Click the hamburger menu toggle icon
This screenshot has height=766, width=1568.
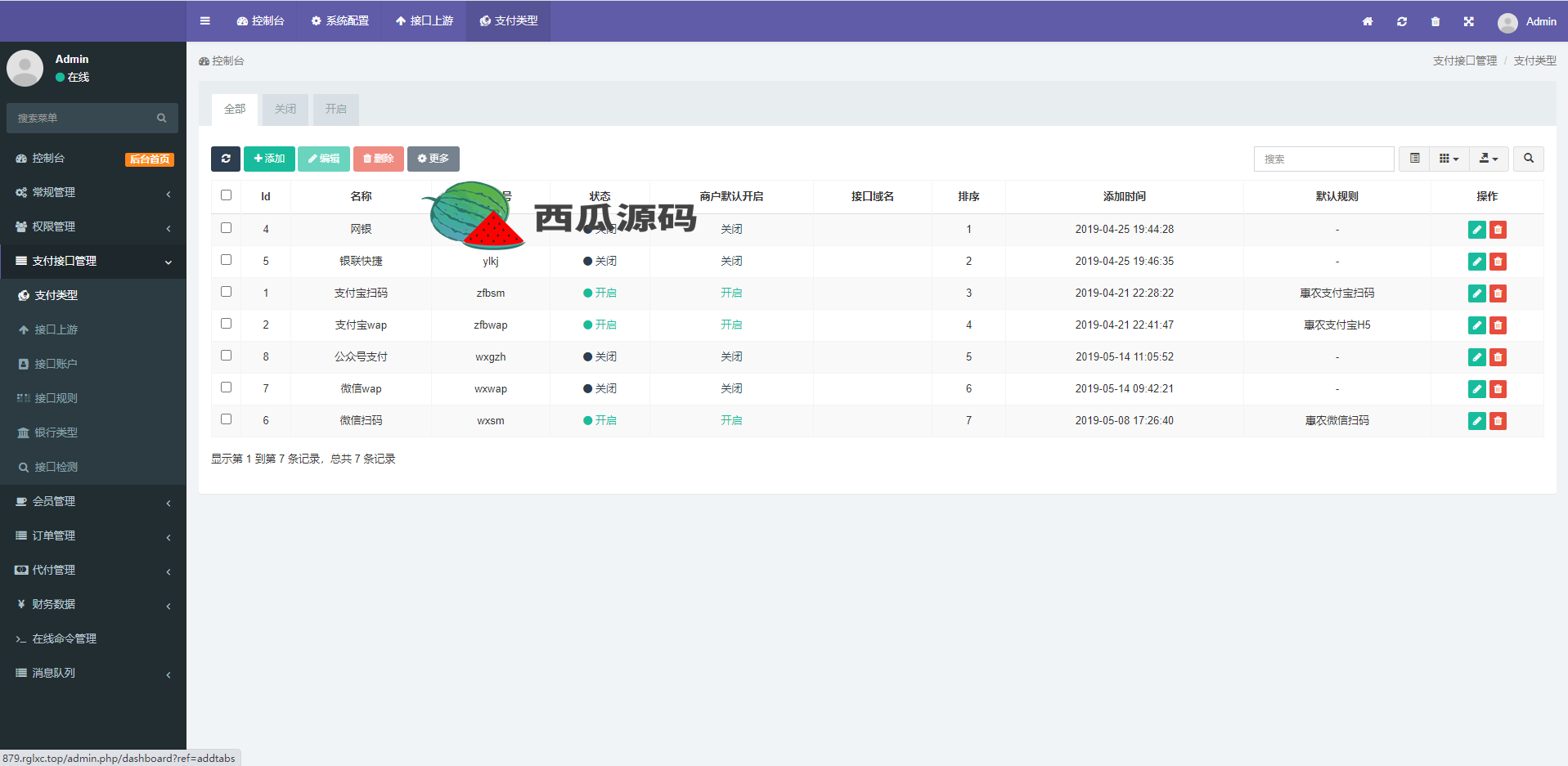[204, 21]
